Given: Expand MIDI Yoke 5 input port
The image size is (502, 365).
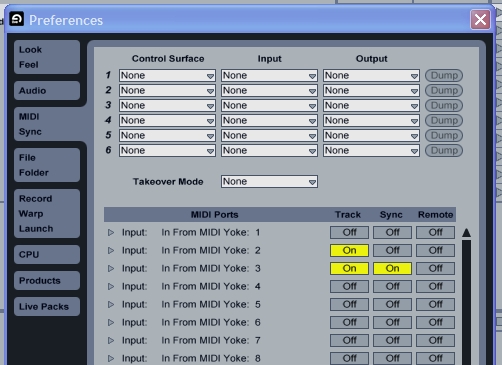Looking at the screenshot, I should pyautogui.click(x=111, y=304).
